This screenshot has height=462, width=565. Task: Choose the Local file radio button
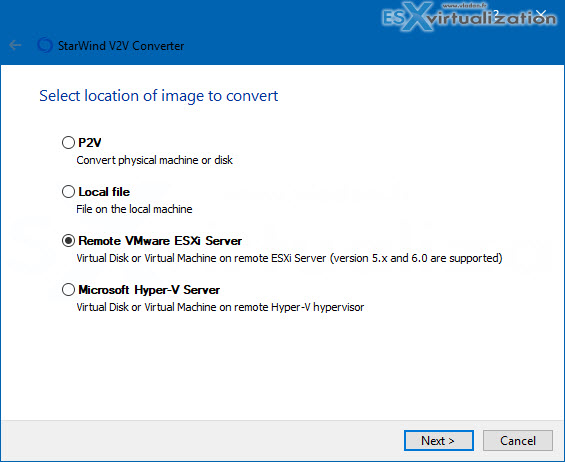68,191
